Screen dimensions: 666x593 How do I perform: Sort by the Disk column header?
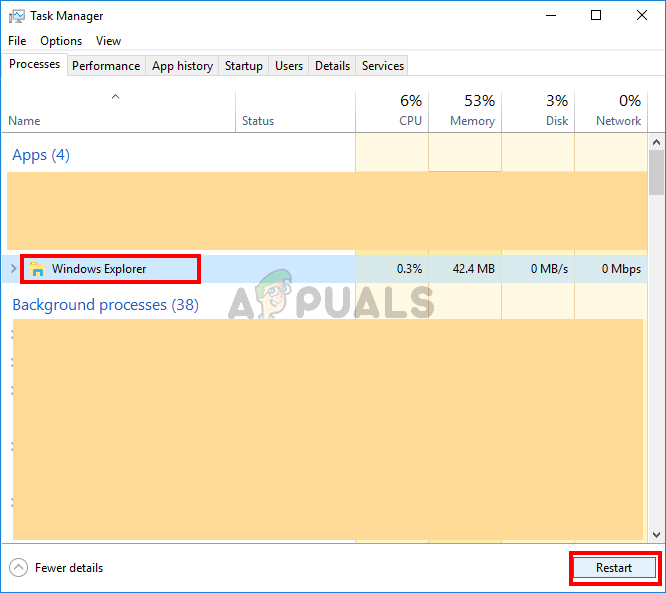pos(538,111)
